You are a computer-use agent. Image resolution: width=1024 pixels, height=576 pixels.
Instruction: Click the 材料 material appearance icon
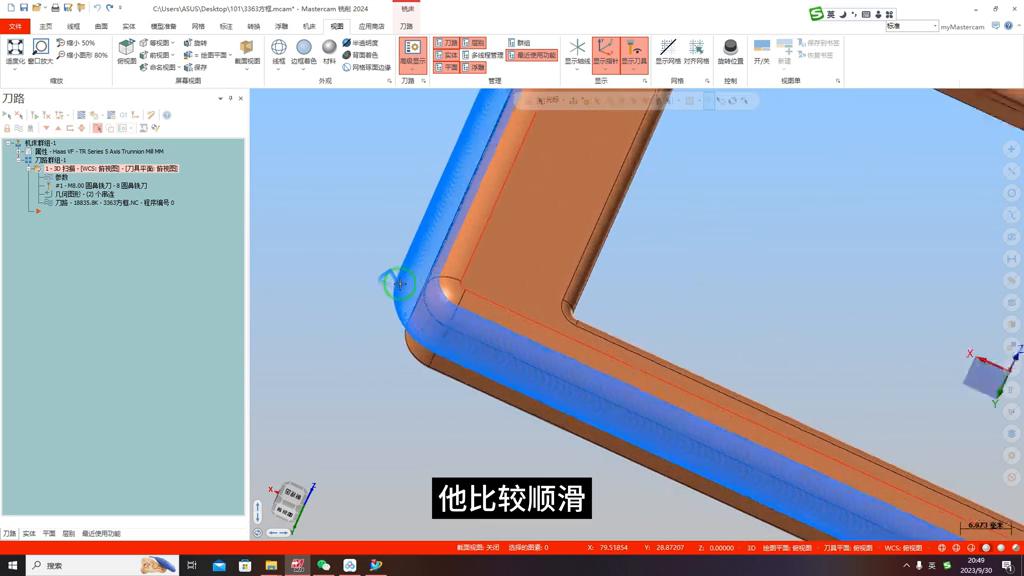(328, 46)
